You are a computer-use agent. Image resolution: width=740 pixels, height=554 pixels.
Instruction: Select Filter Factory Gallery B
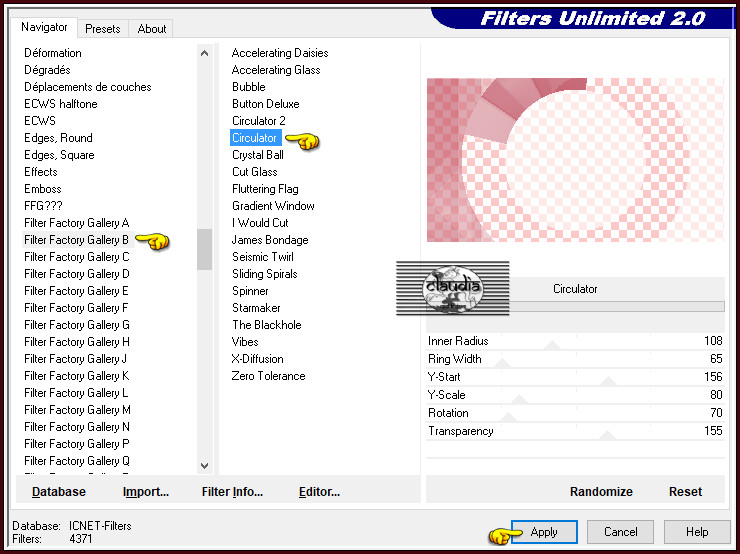pyautogui.click(x=76, y=240)
